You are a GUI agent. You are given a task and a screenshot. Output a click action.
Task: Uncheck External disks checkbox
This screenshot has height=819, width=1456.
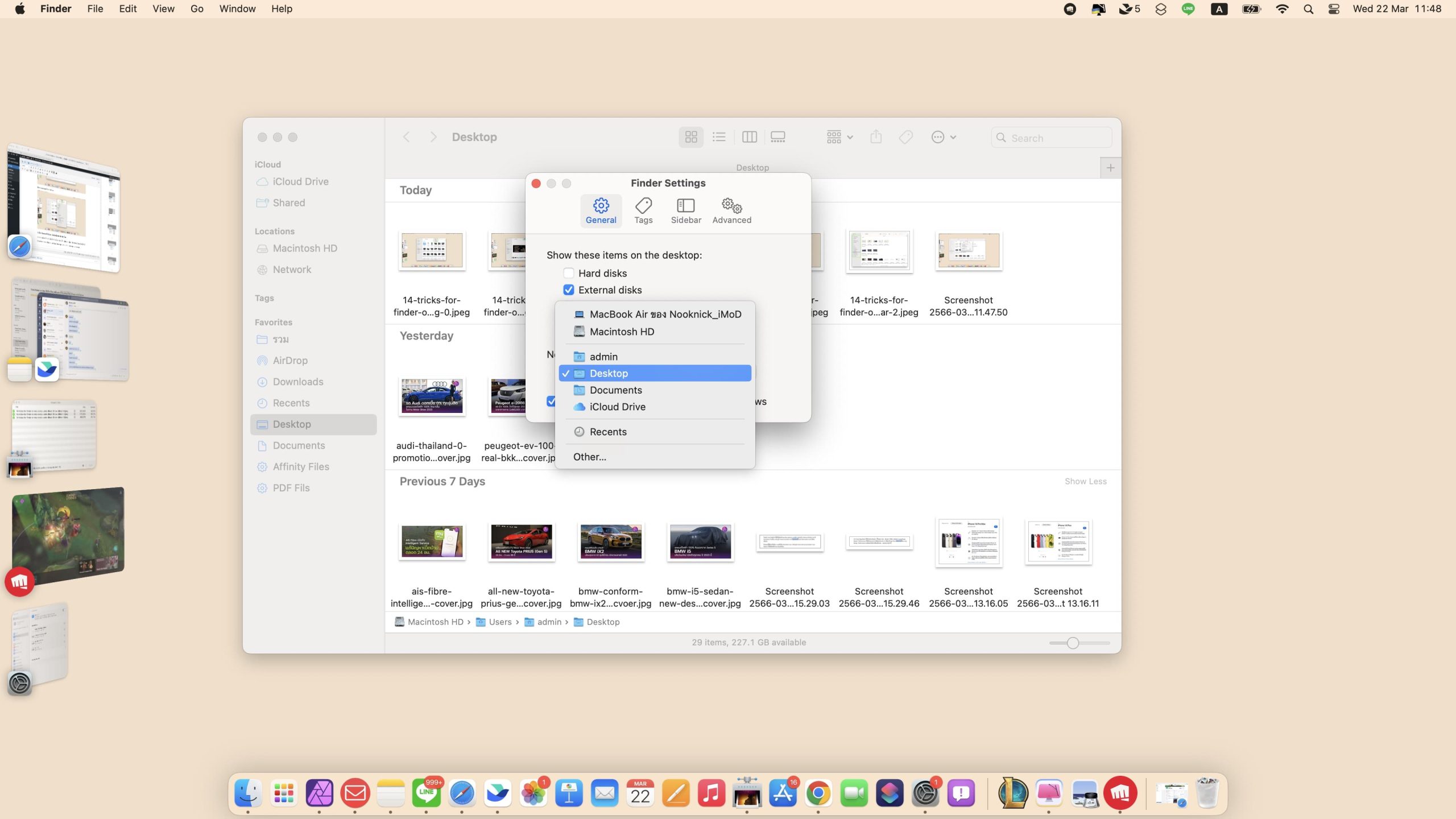click(x=569, y=290)
